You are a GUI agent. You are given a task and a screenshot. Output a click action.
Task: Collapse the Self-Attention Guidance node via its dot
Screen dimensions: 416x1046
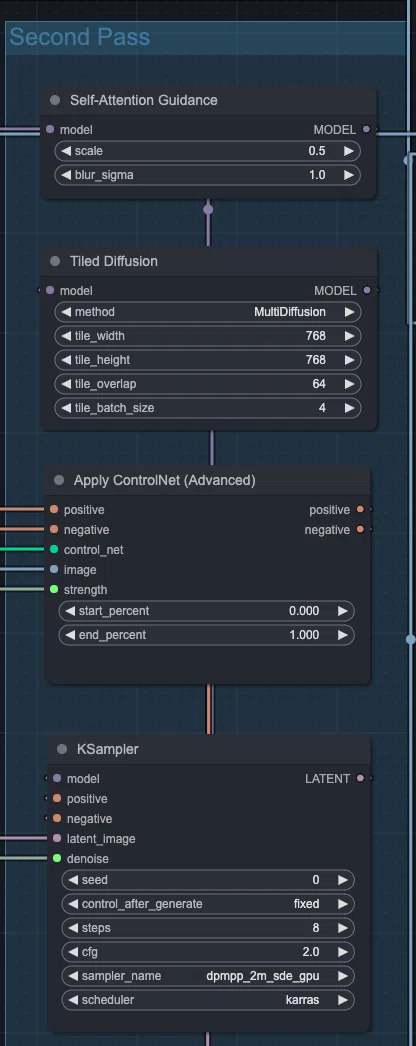click(55, 100)
